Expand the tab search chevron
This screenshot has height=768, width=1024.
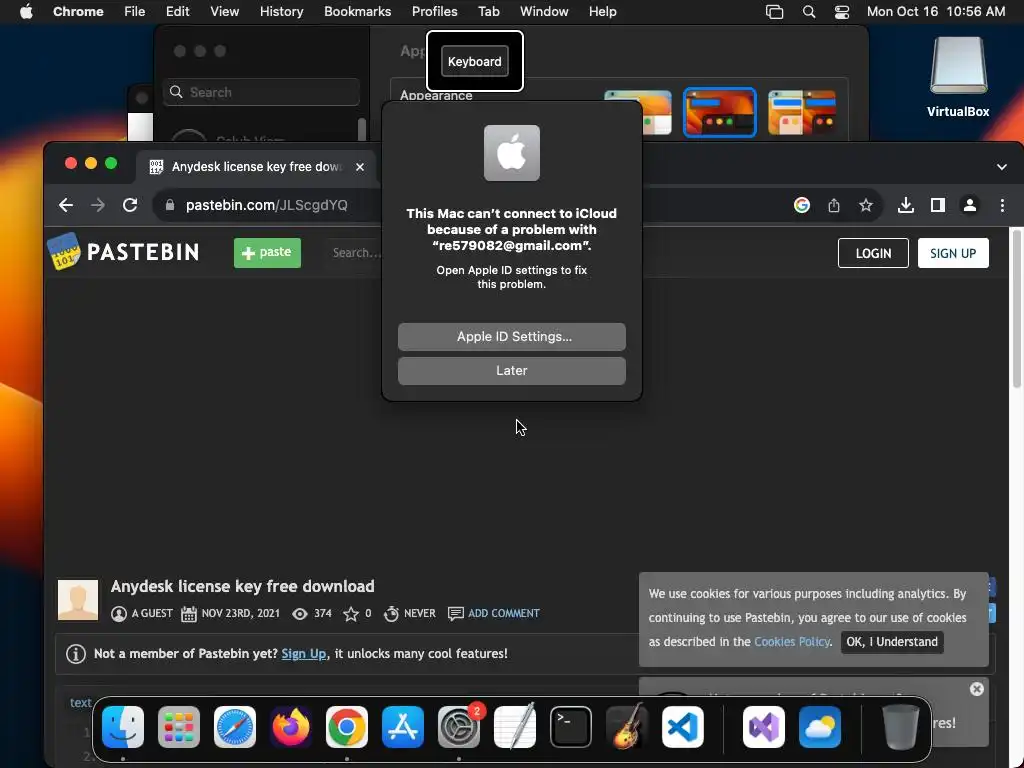(1002, 167)
